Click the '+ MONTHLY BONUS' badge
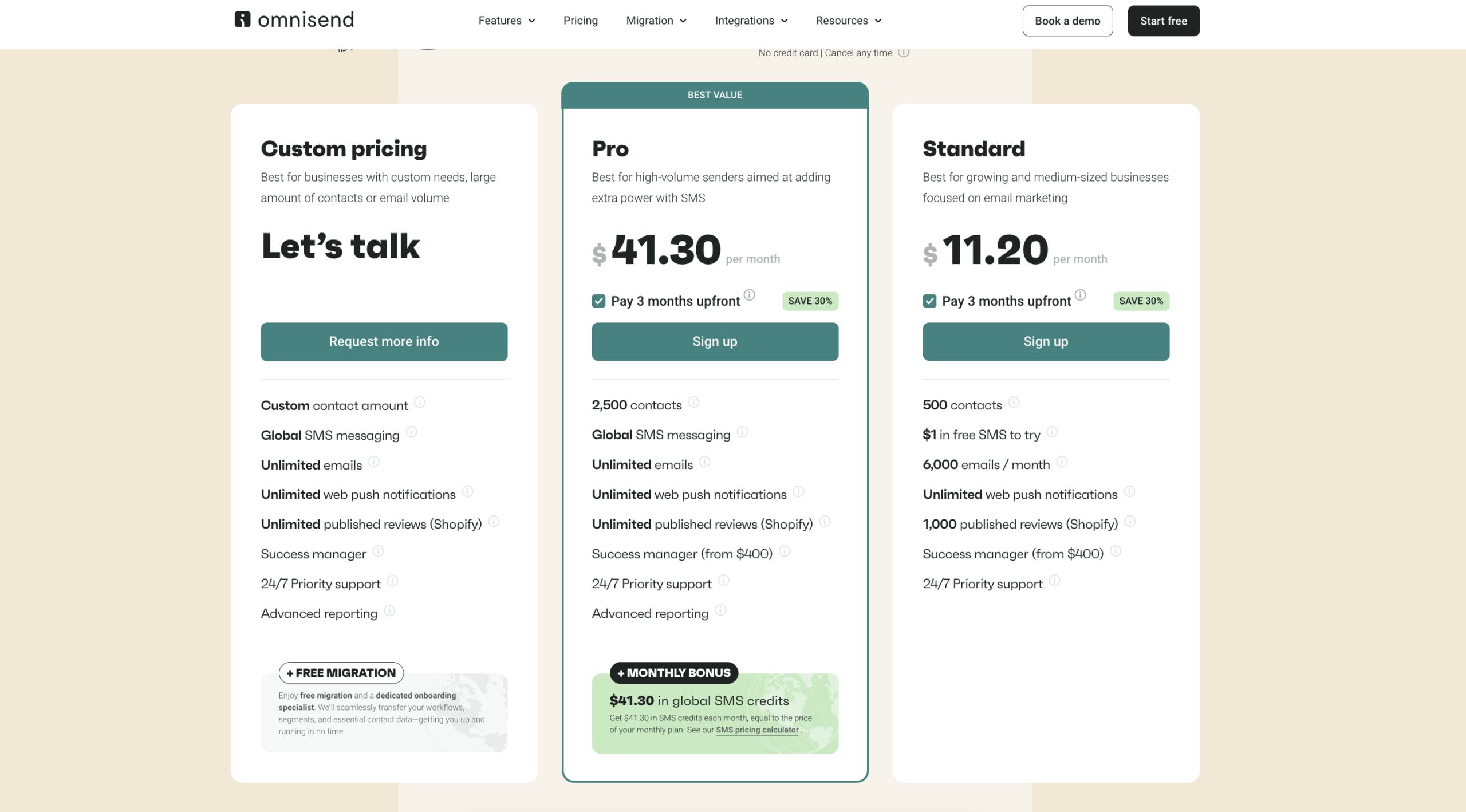This screenshot has height=812, width=1466. pyautogui.click(x=674, y=673)
